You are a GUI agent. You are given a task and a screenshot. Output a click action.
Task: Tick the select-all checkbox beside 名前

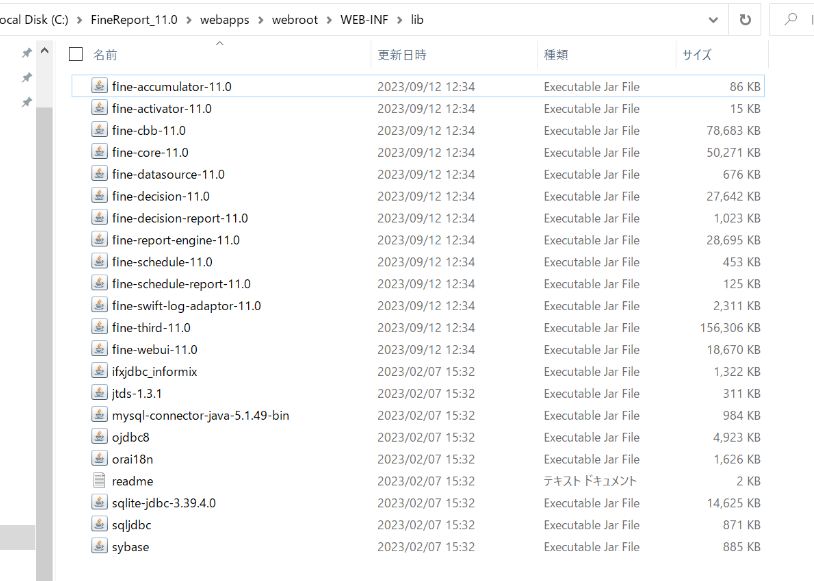pyautogui.click(x=76, y=54)
